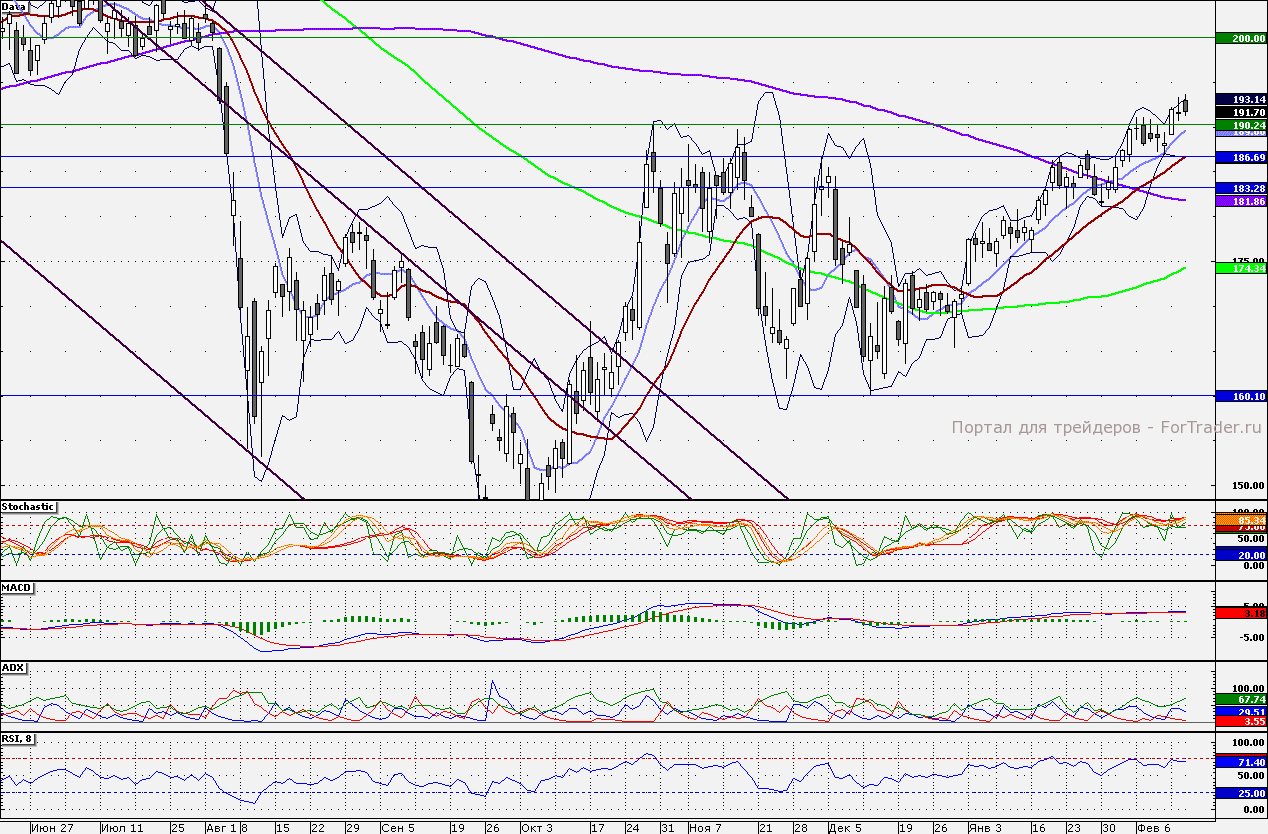This screenshot has width=1268, height=834.
Task: Click the bright green 174.34 moving average tag
Action: point(1241,268)
